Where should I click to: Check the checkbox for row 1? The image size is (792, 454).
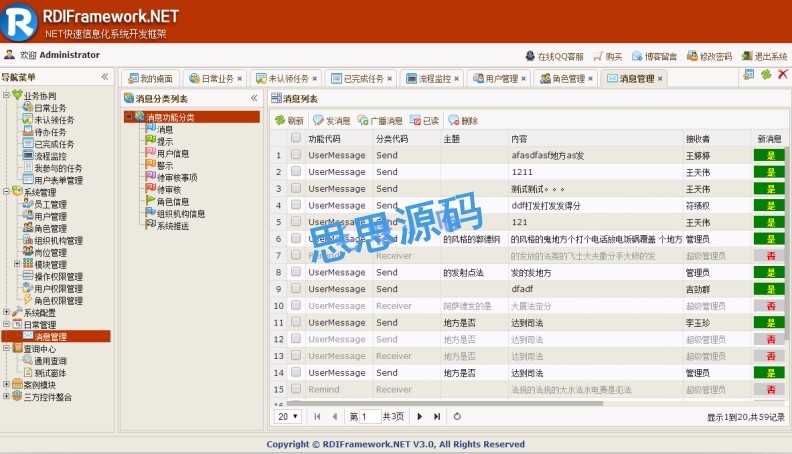click(x=296, y=155)
